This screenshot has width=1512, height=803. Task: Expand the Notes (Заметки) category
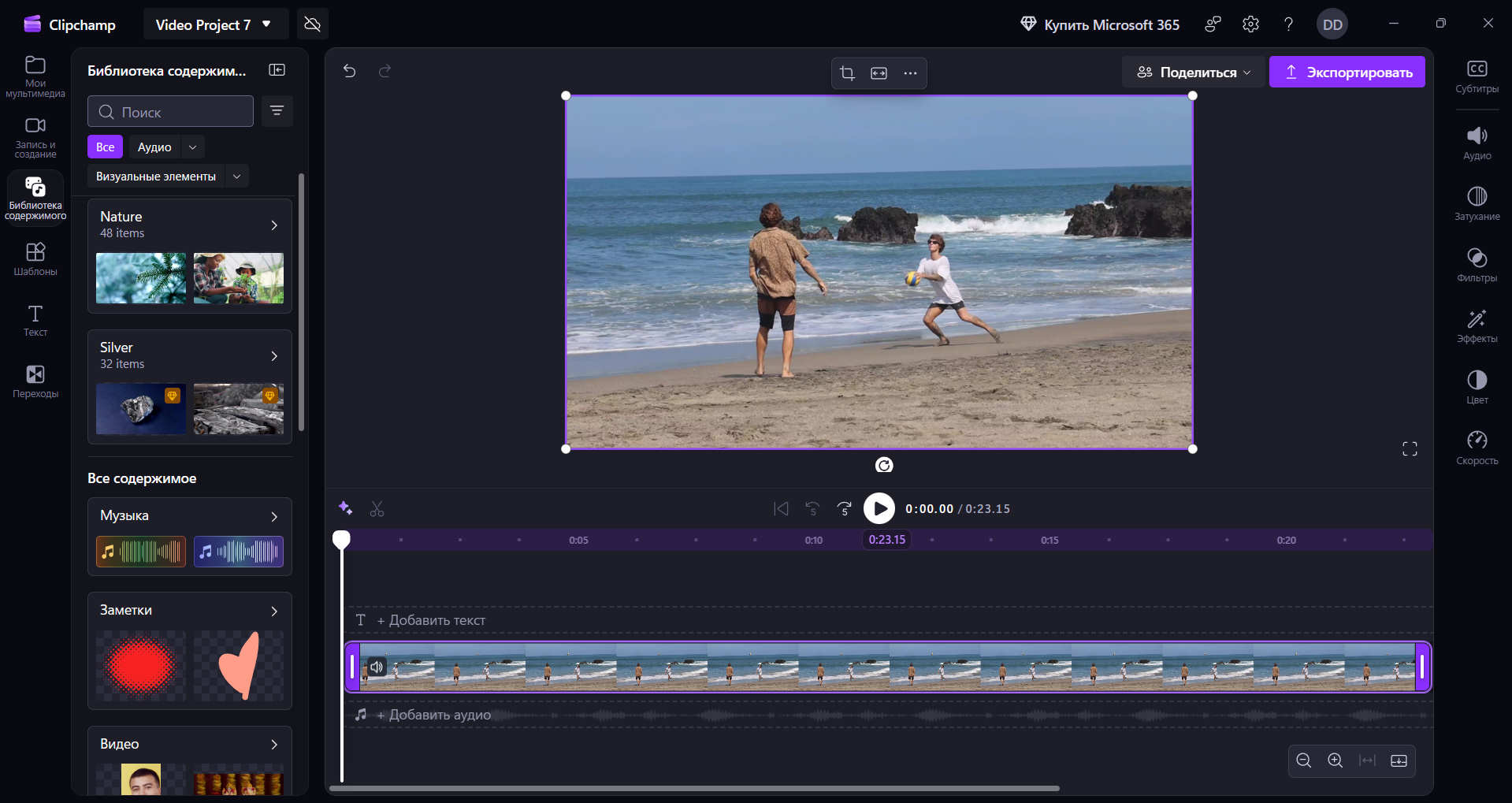tap(274, 611)
